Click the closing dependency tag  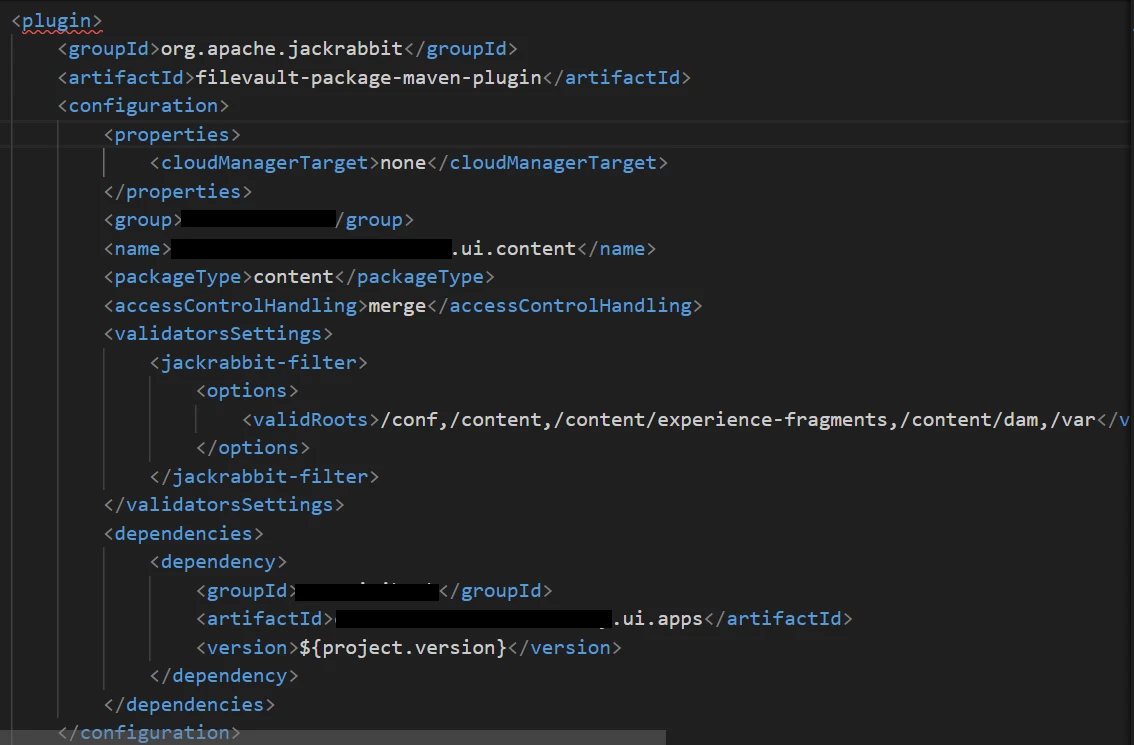click(224, 676)
